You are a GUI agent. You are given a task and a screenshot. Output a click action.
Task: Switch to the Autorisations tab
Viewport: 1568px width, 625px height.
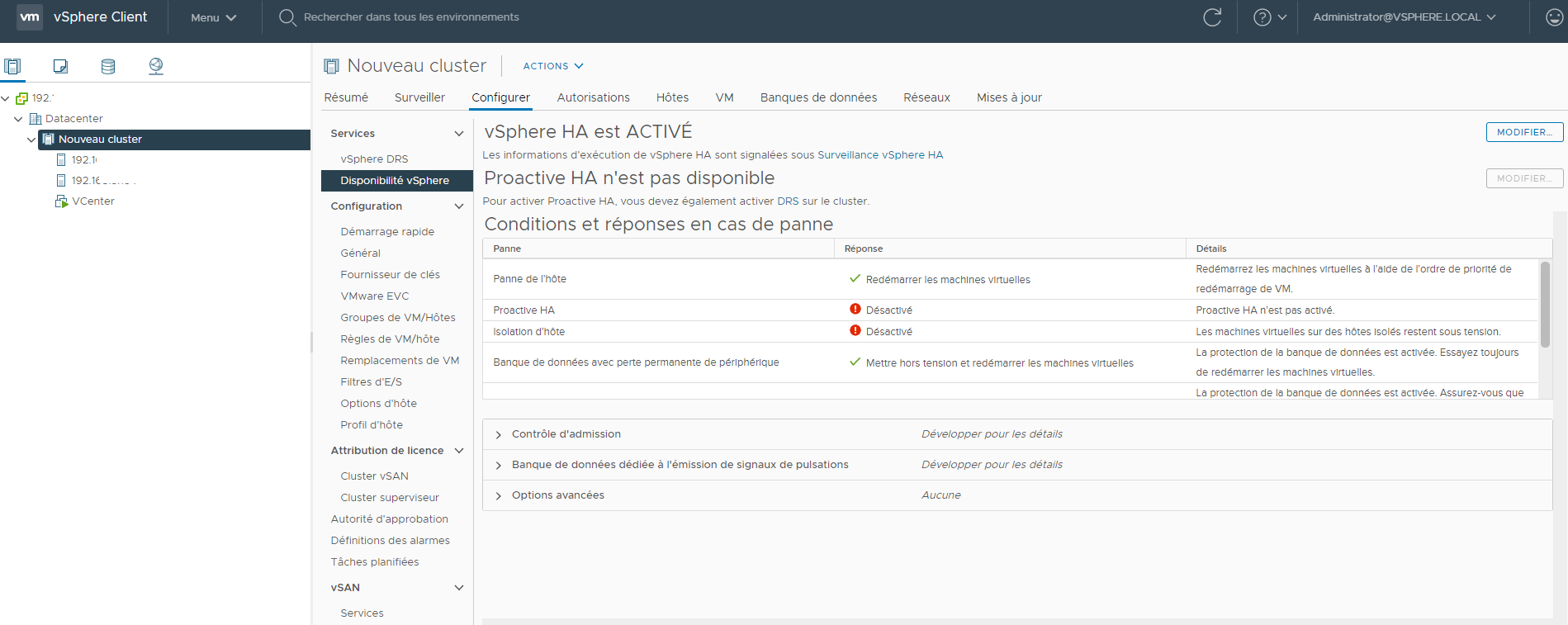tap(593, 97)
